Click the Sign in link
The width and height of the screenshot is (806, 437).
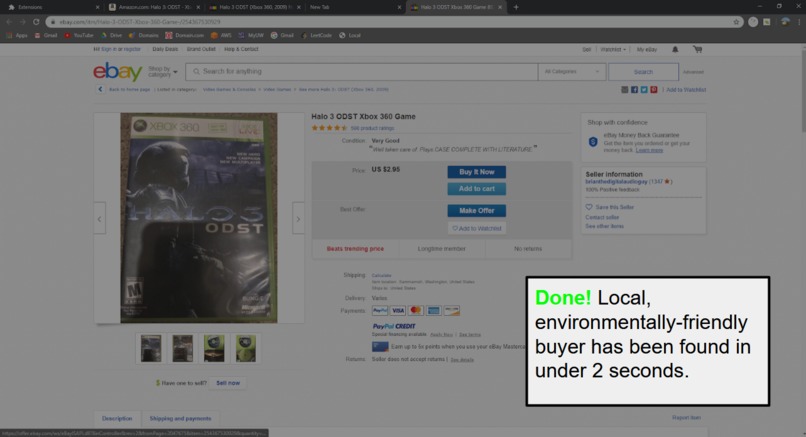[108, 49]
